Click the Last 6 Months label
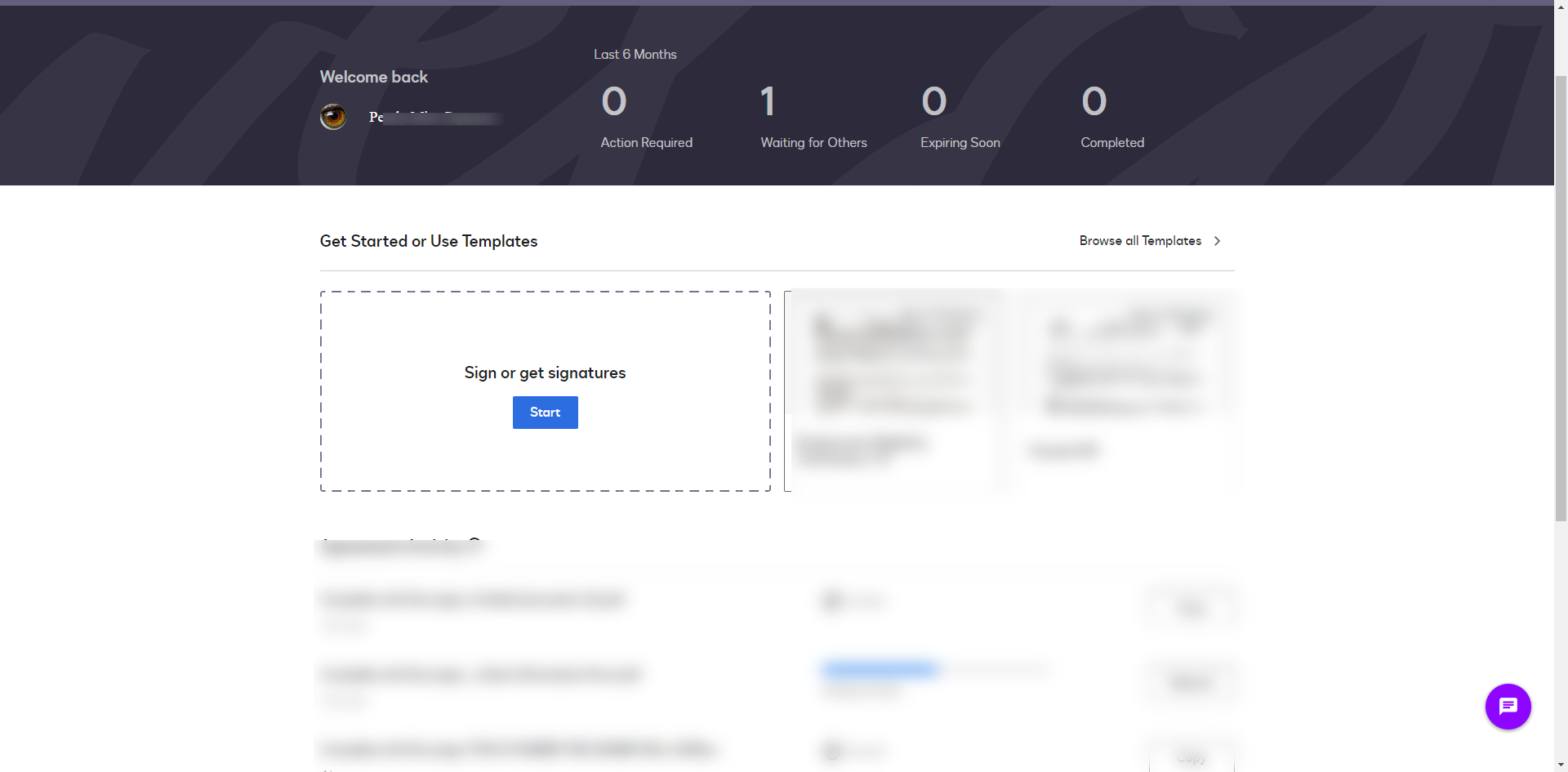 point(635,55)
